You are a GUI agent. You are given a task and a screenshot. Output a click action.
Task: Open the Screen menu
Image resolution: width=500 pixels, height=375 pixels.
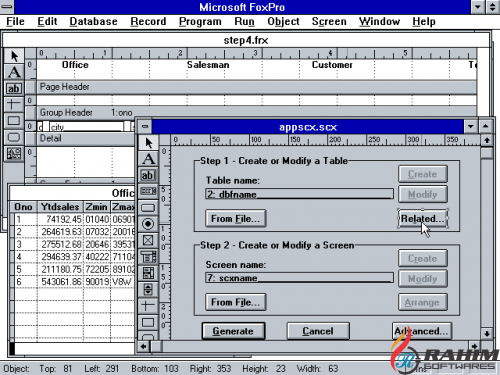(329, 22)
